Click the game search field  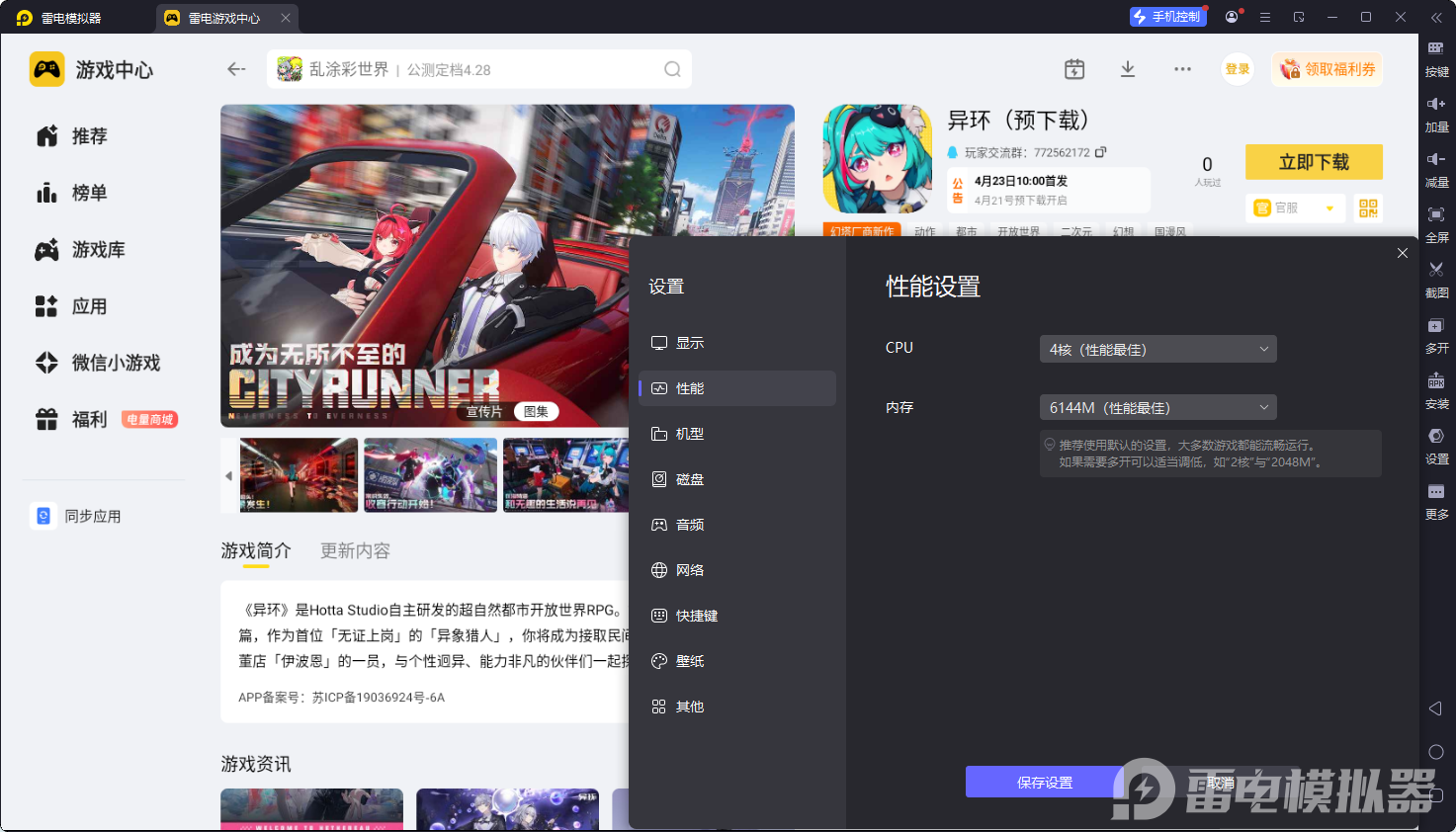pyautogui.click(x=479, y=69)
